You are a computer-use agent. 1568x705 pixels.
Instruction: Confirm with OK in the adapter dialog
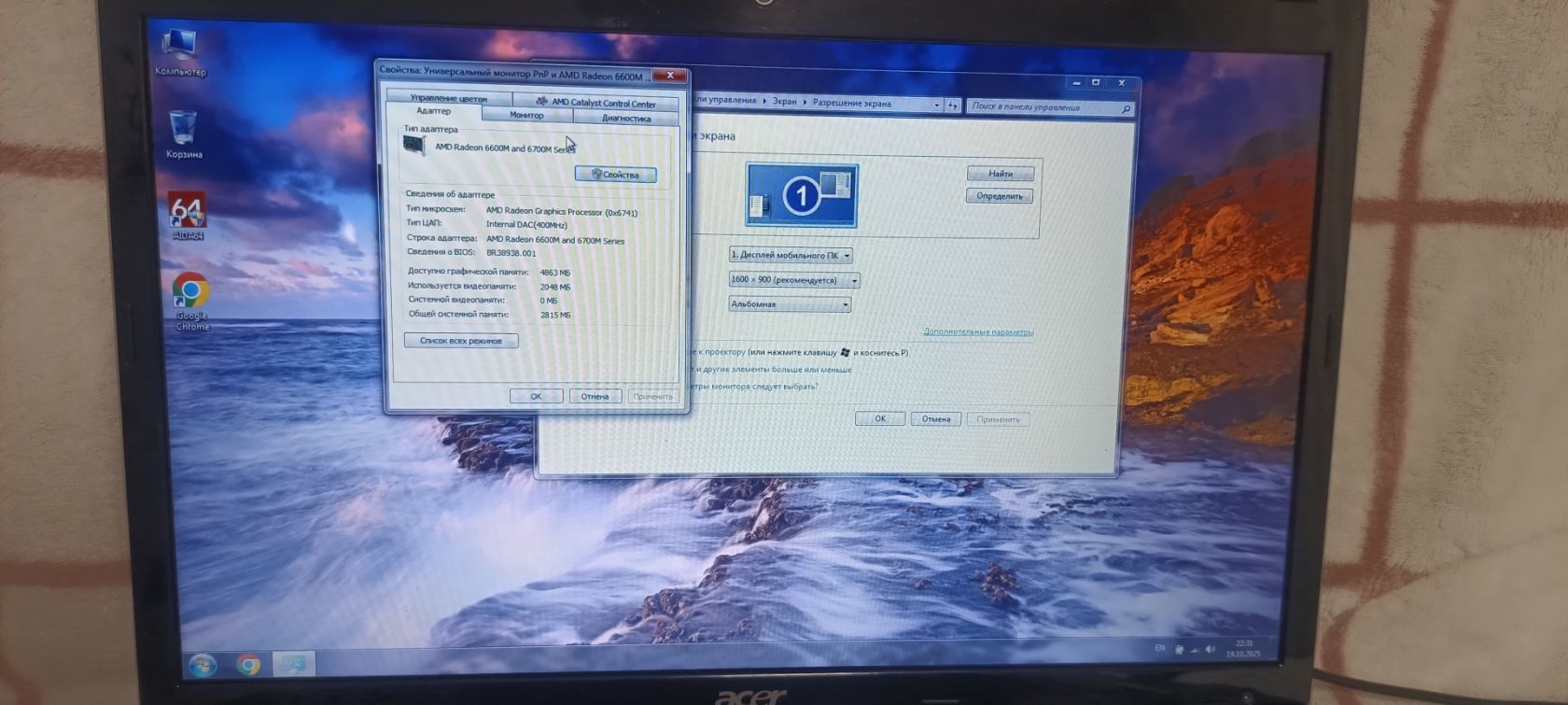[x=536, y=396]
